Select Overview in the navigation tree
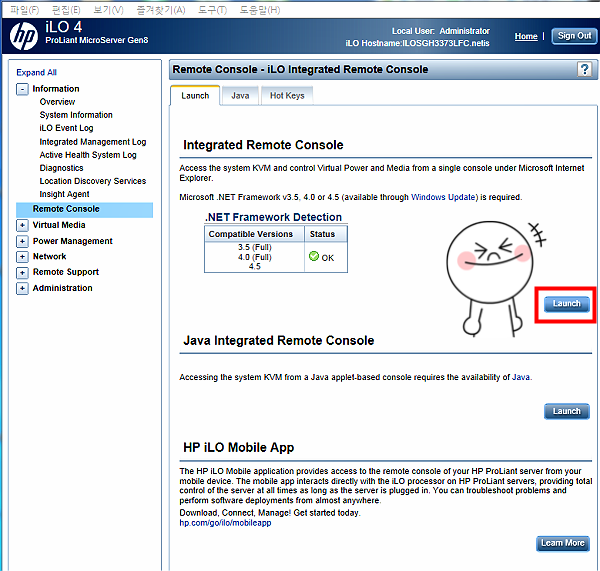Screen dimensions: 600x571 57,102
